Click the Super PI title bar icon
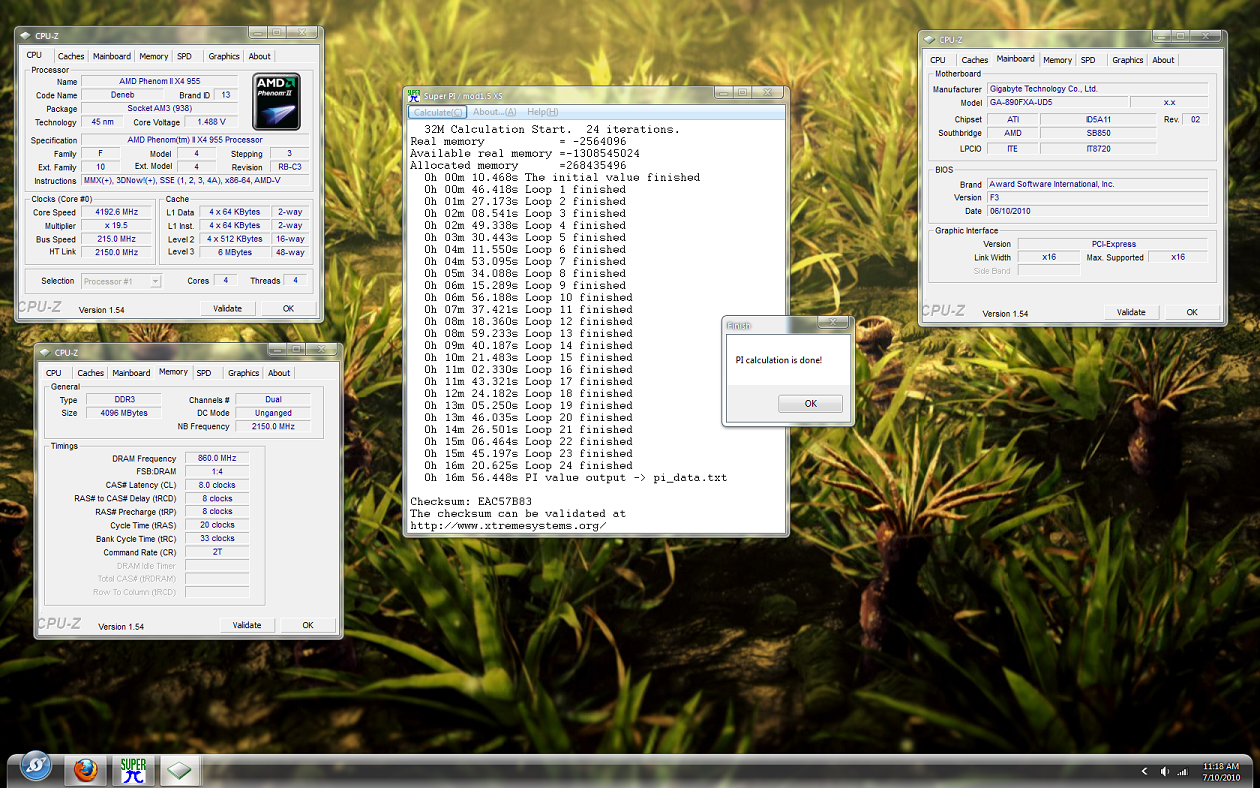 click(x=415, y=94)
